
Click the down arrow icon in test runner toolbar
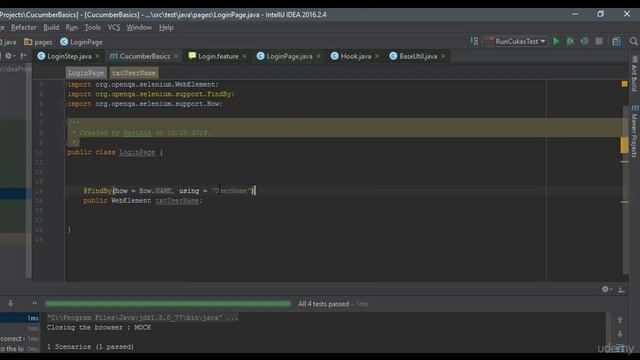[11, 303]
